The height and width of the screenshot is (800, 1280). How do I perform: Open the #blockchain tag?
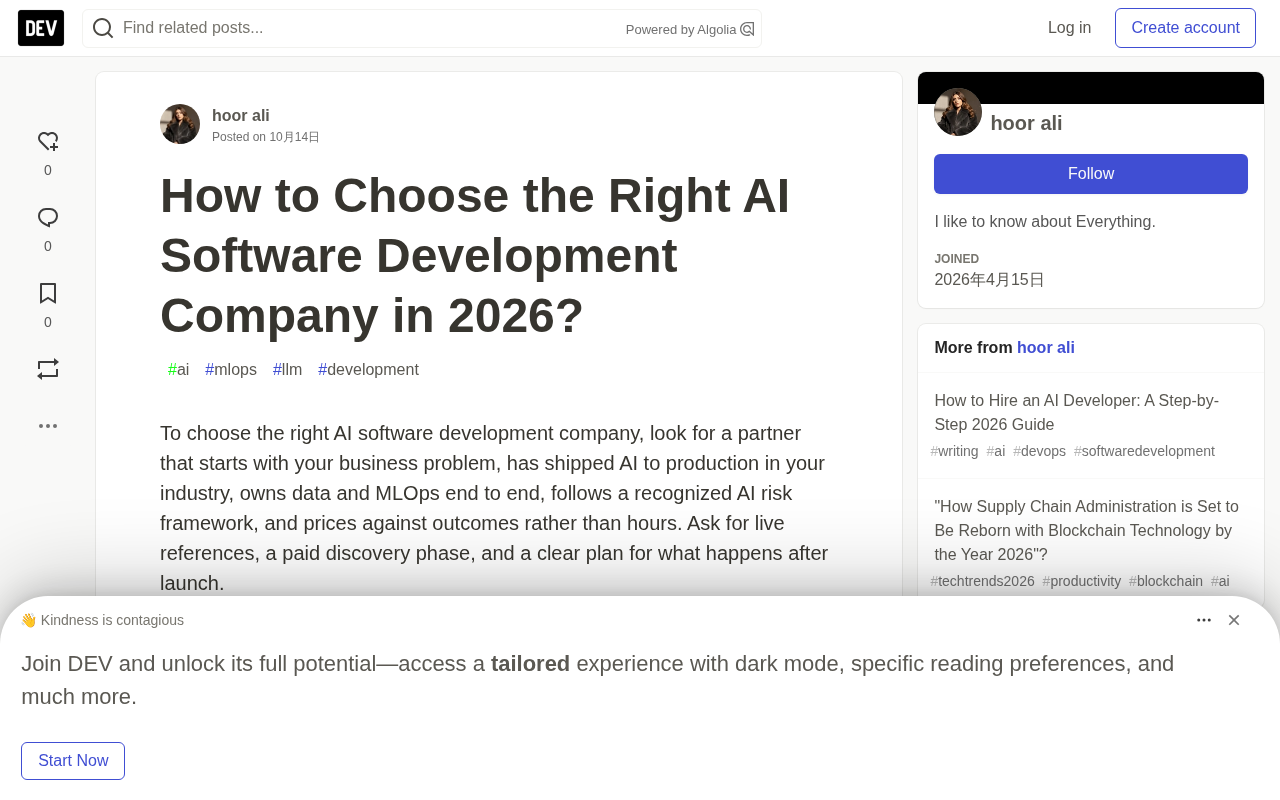pyautogui.click(x=1166, y=581)
